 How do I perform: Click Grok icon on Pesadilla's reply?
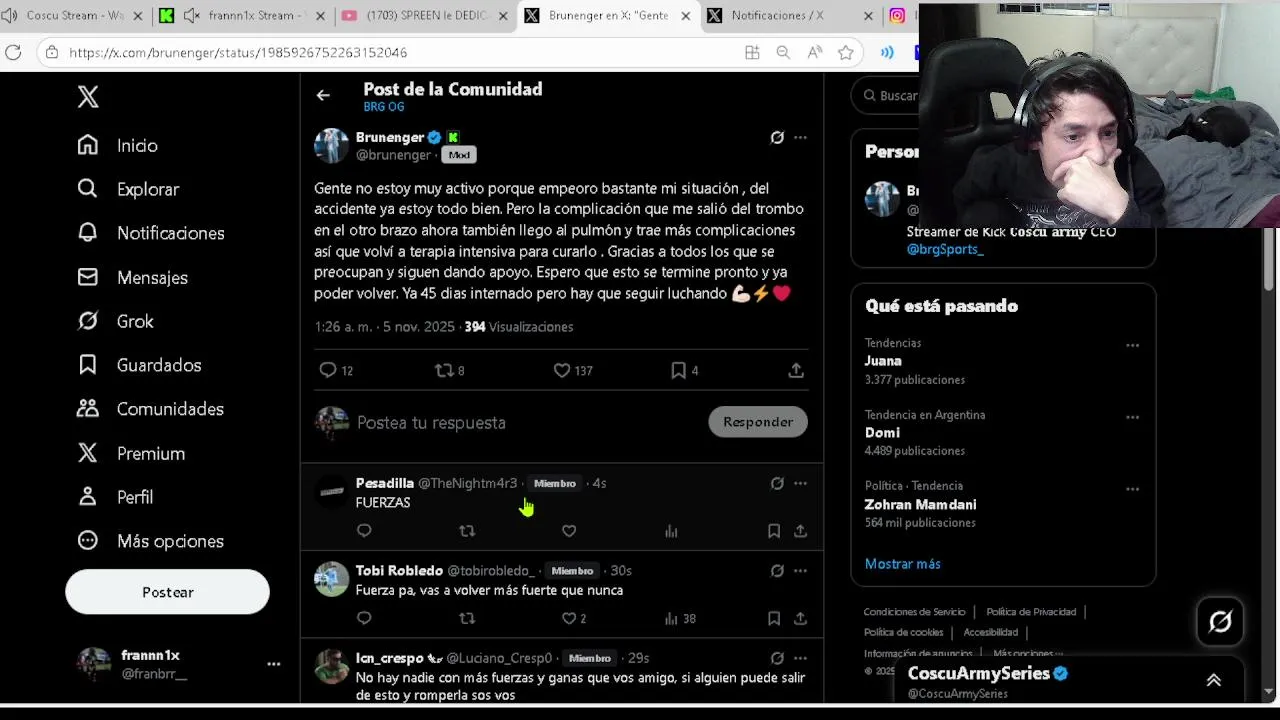[x=777, y=483]
